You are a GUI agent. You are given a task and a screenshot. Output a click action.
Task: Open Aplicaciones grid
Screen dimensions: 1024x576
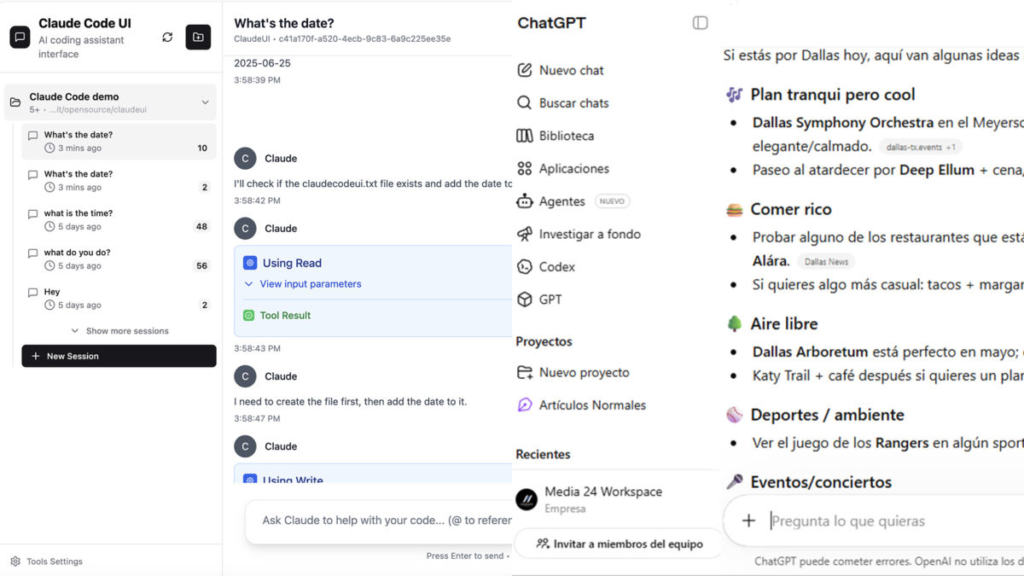[563, 168]
